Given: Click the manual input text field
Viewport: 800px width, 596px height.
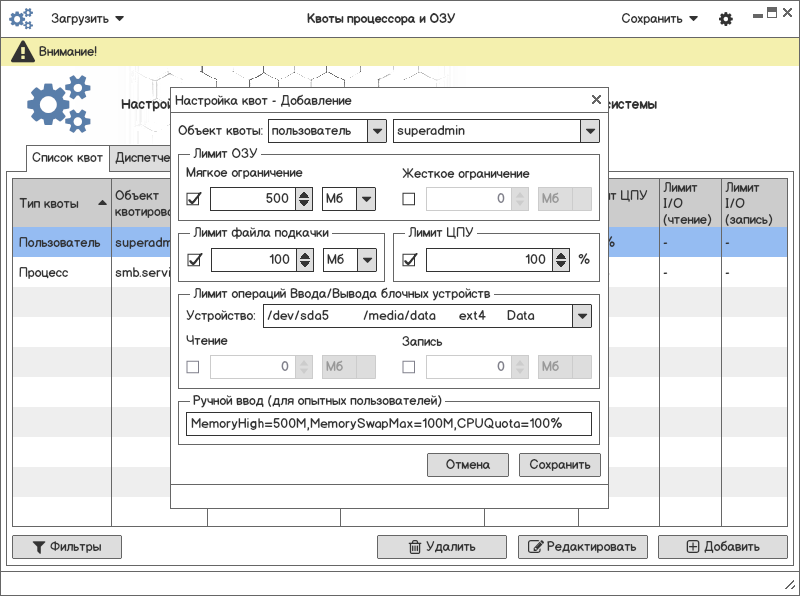Looking at the screenshot, I should (389, 424).
